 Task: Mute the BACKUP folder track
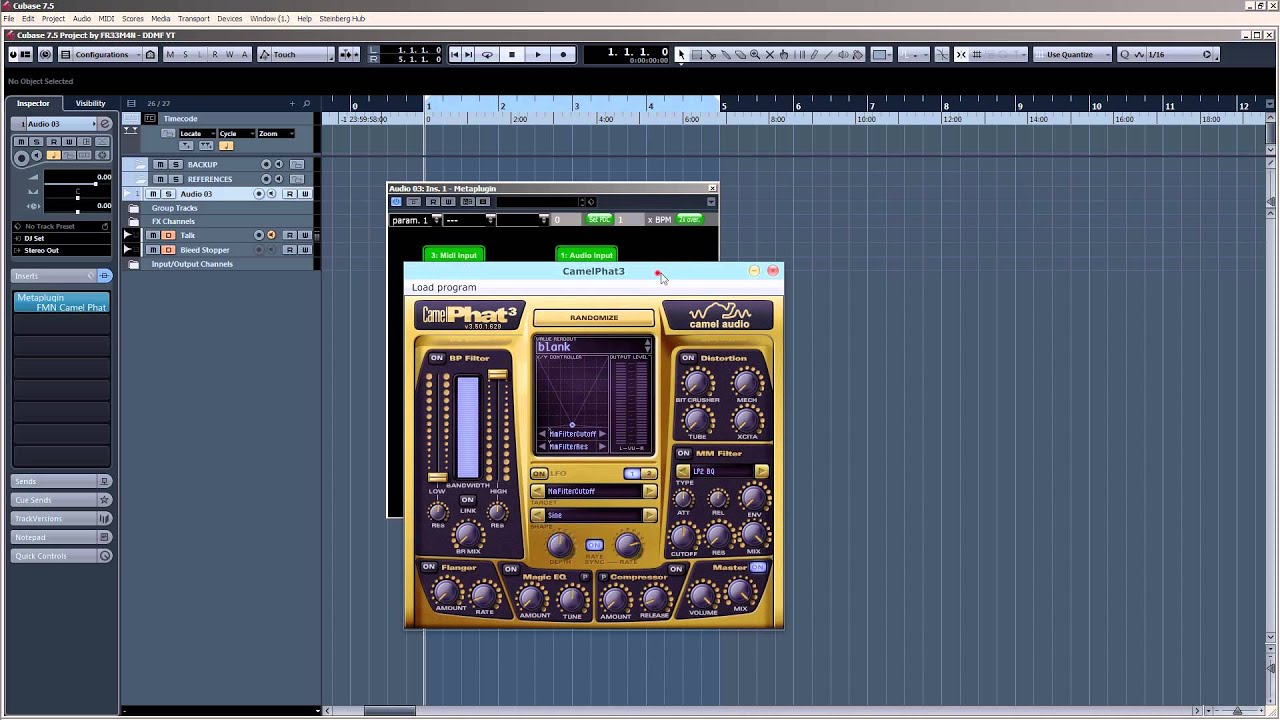tap(160, 165)
